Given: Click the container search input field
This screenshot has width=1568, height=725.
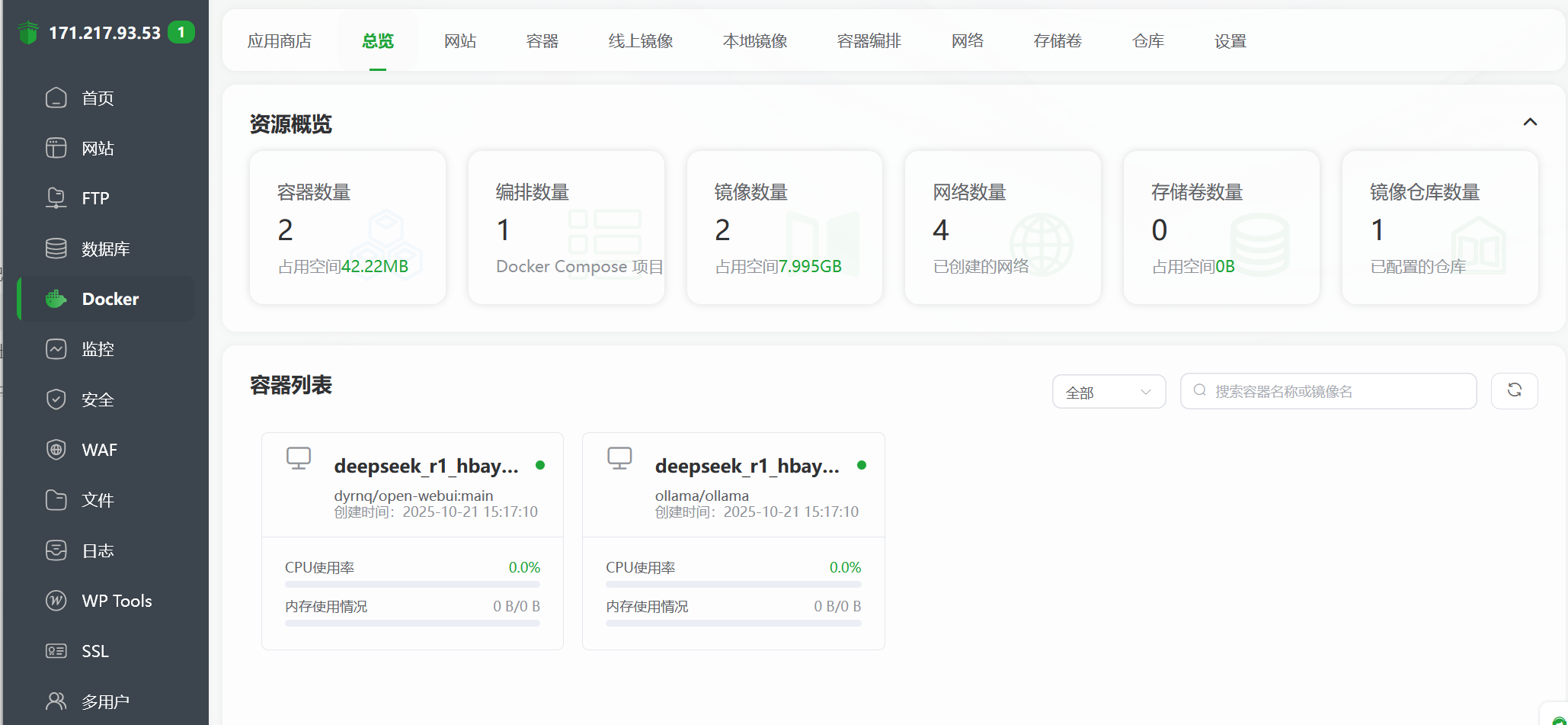Looking at the screenshot, I should point(1328,391).
